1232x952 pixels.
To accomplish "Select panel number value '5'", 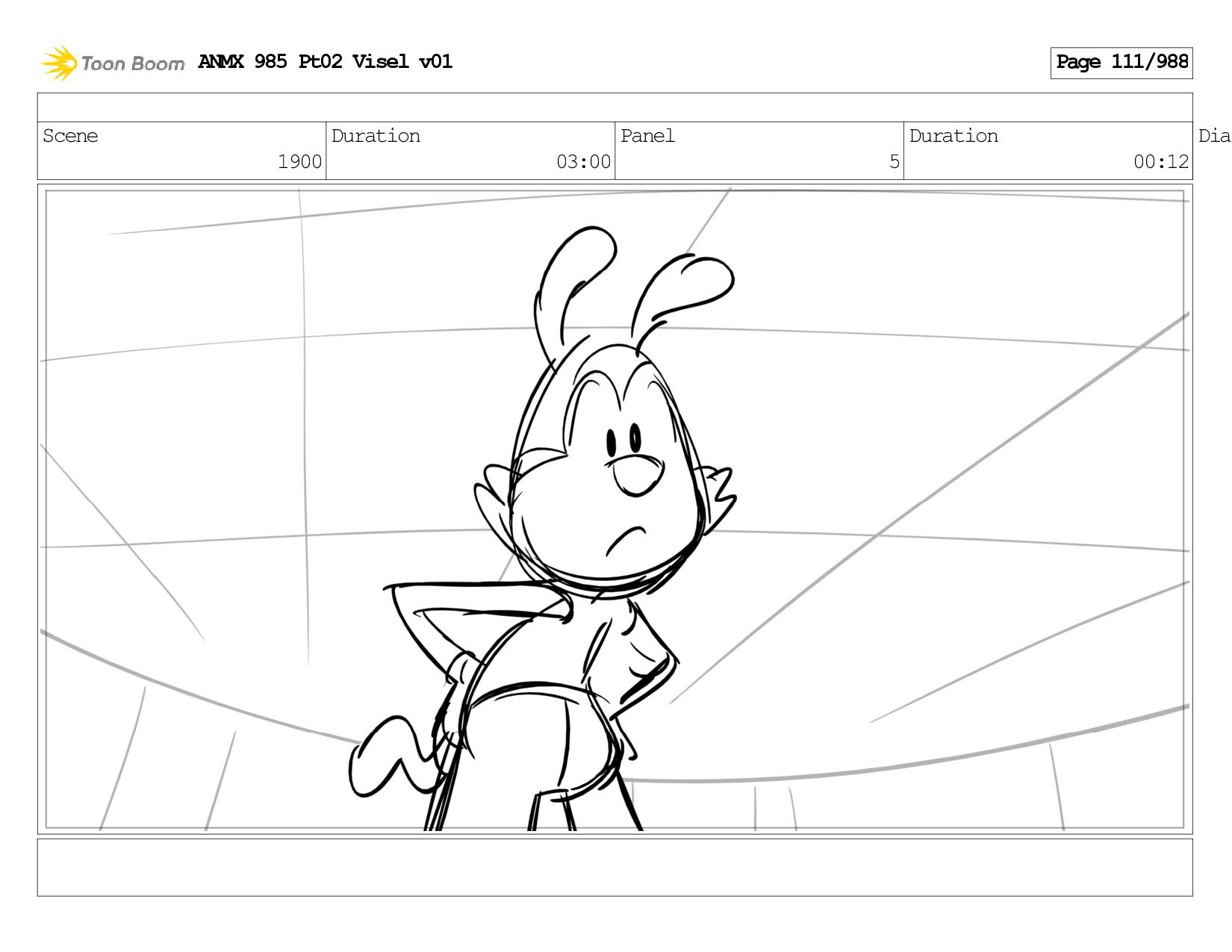I will (x=895, y=162).
